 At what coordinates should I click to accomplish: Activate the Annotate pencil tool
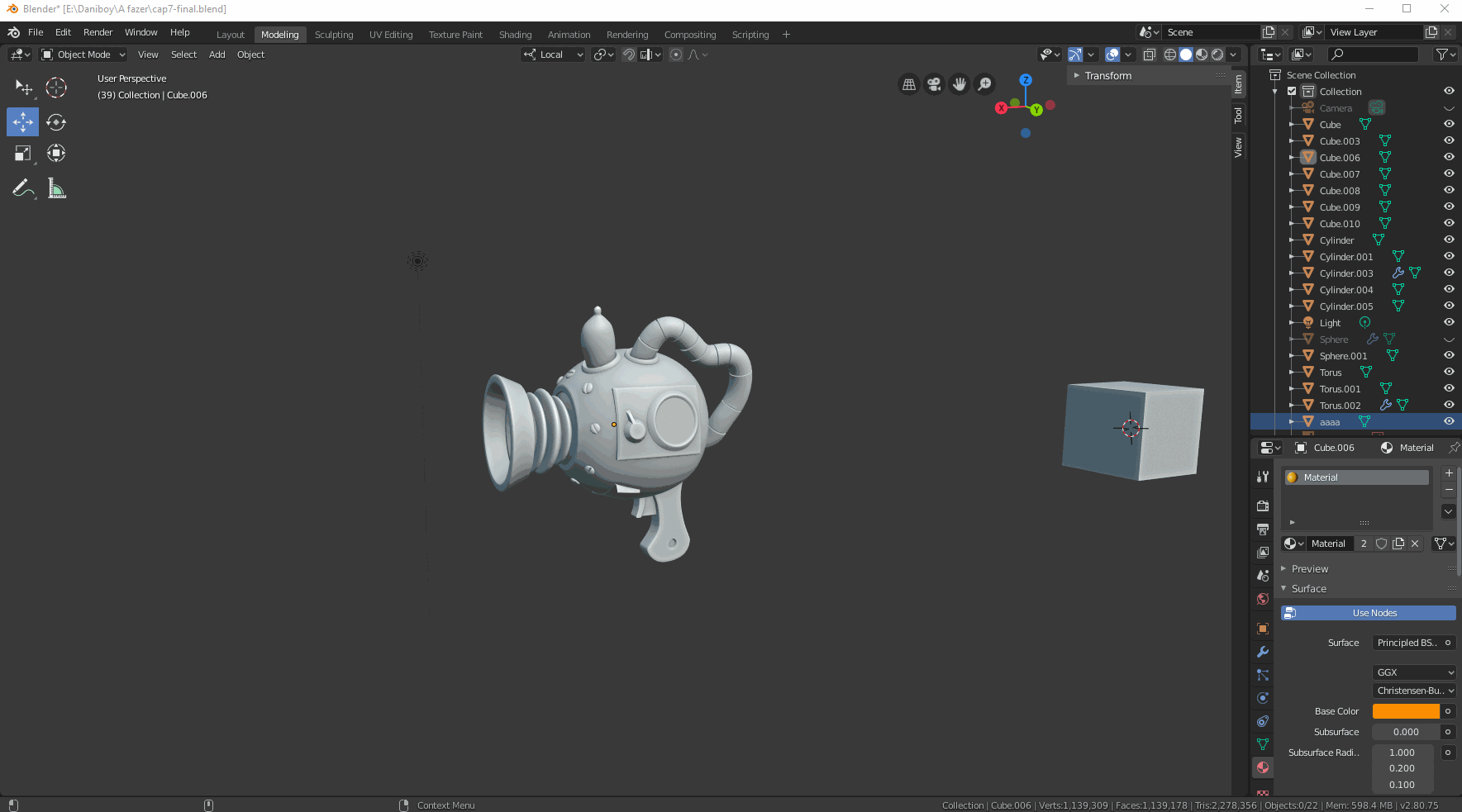(x=23, y=188)
